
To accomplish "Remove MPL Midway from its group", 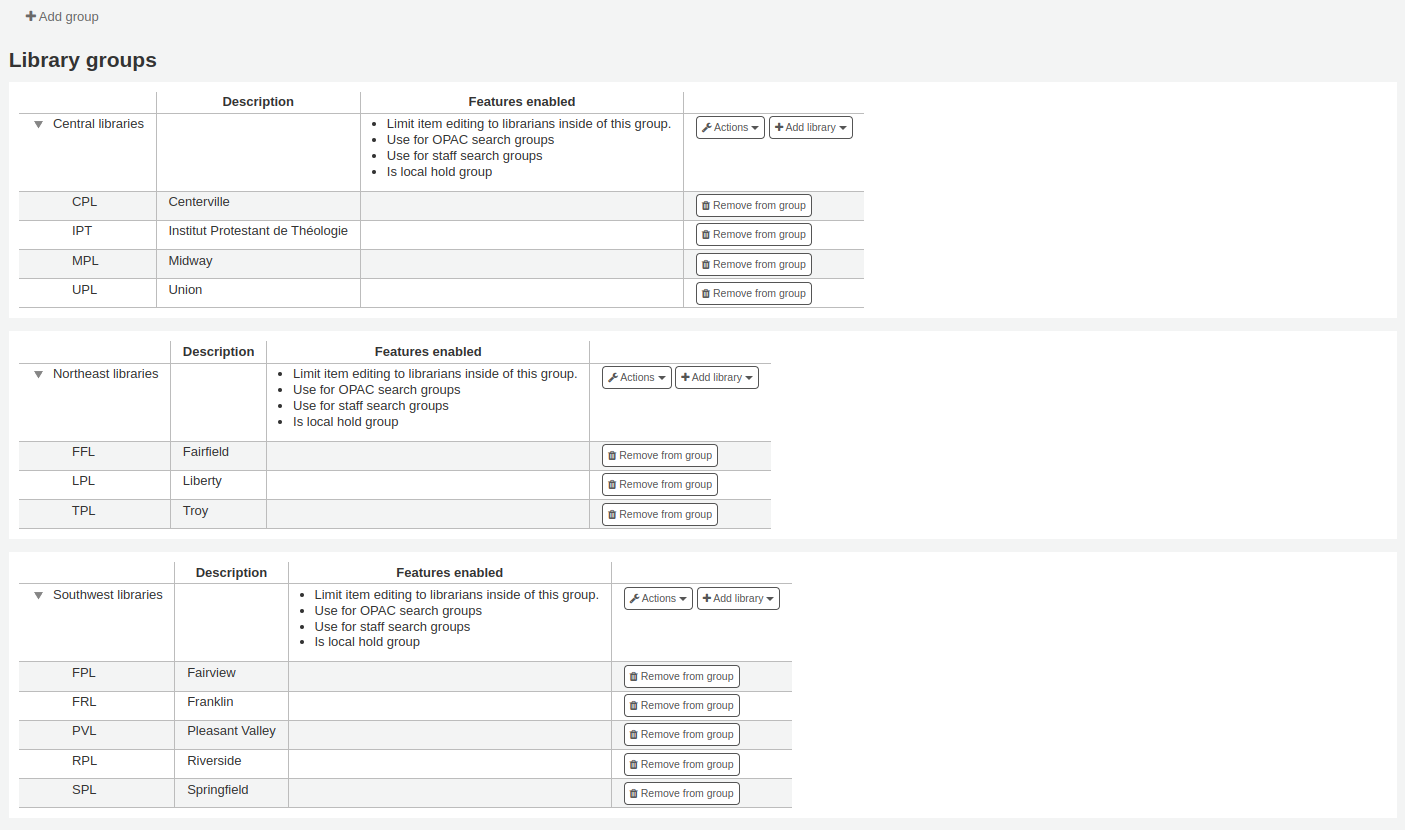I will 753,263.
